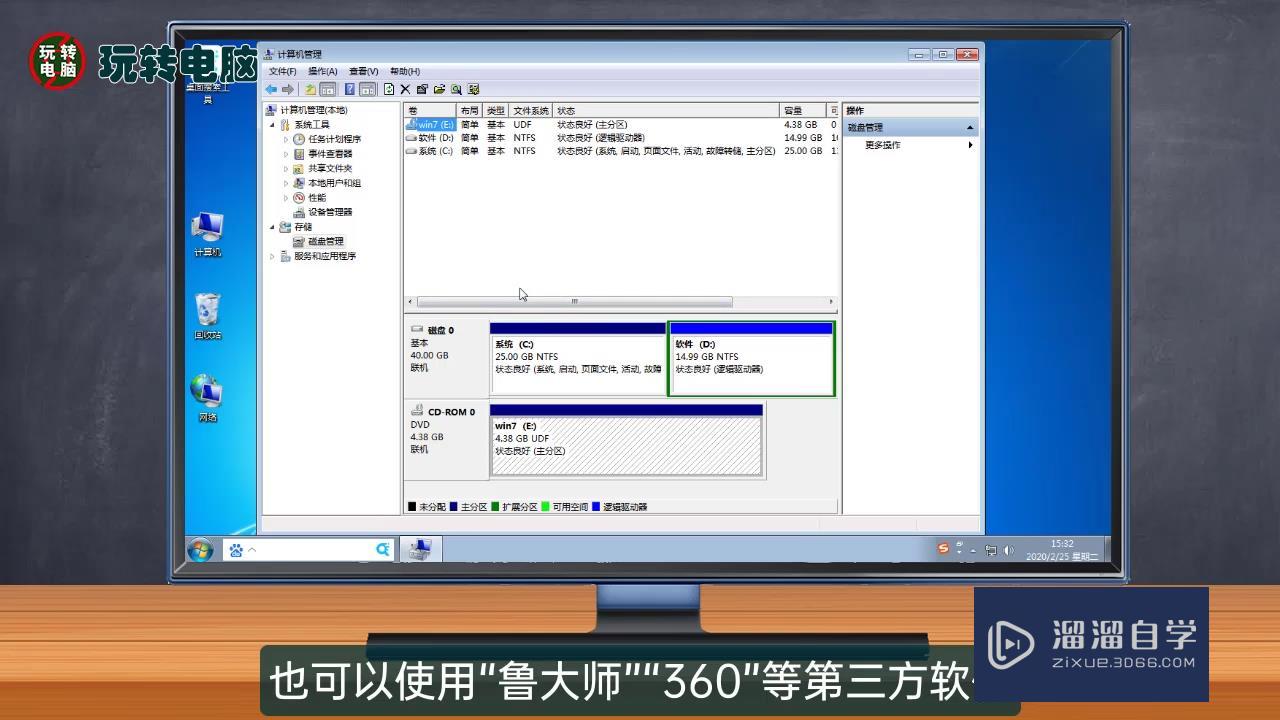The height and width of the screenshot is (720, 1280).
Task: Click the Help question-mark toolbar icon
Action: 349,89
